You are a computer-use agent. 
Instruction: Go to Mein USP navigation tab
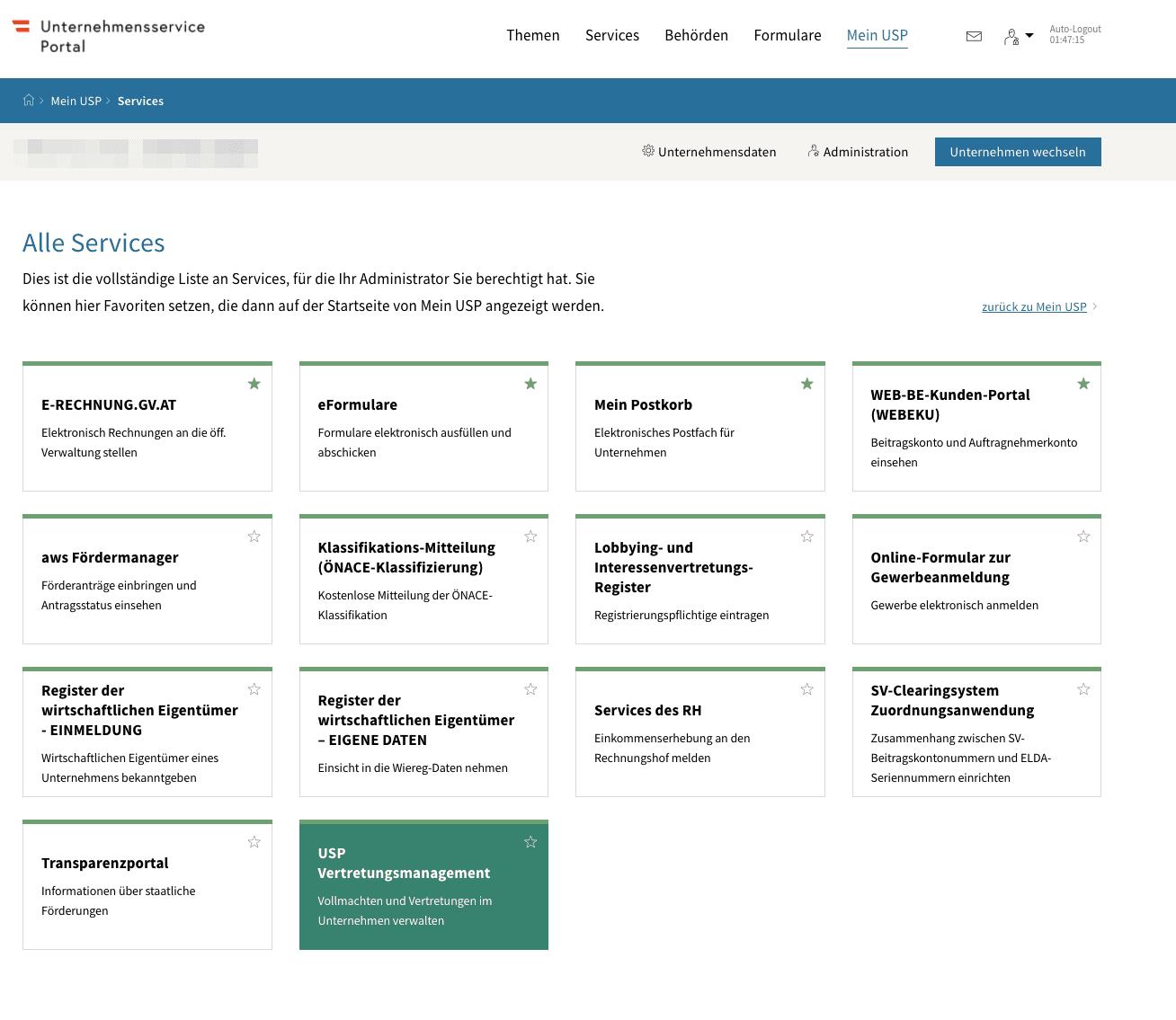tap(878, 35)
